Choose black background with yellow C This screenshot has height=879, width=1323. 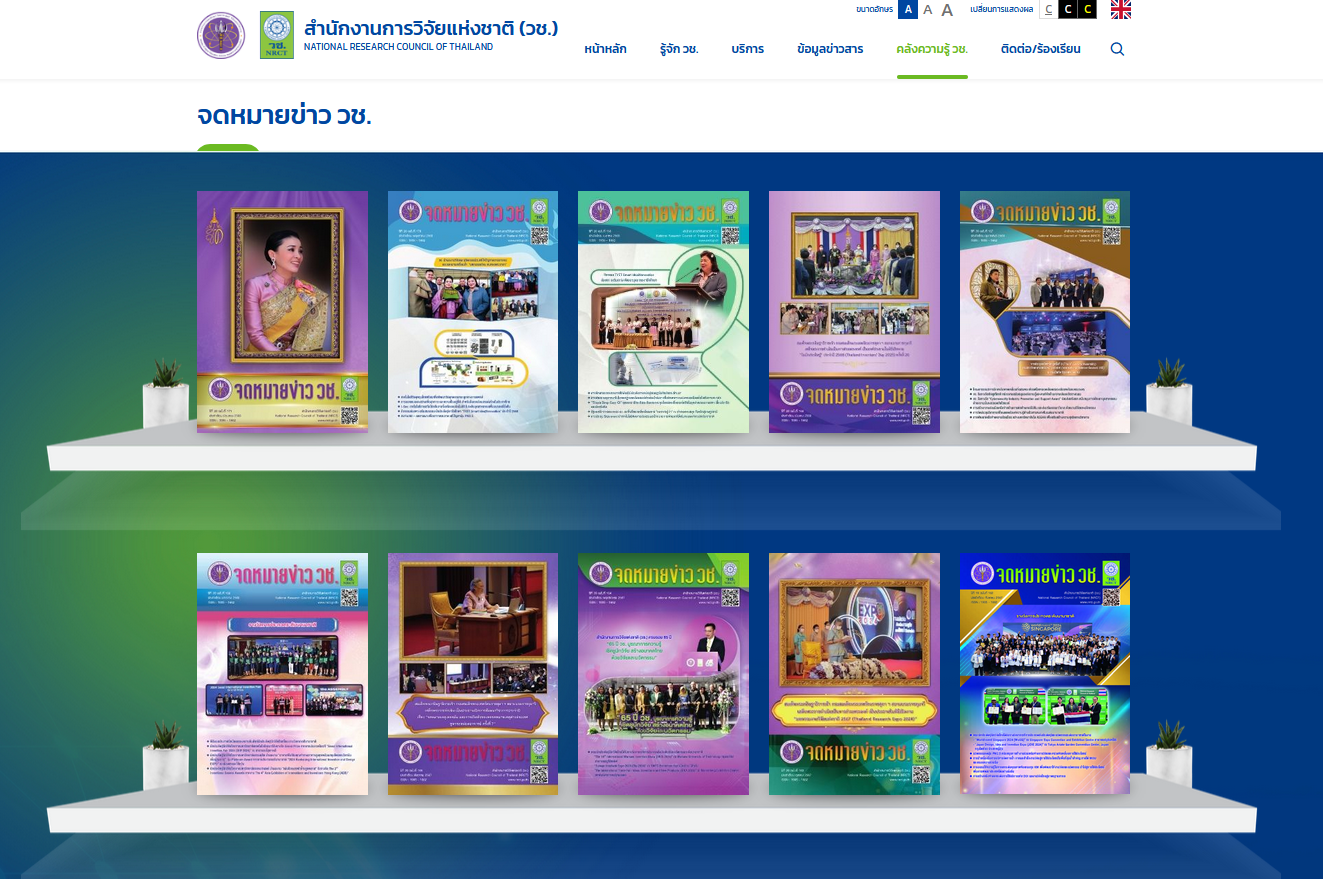click(1087, 10)
